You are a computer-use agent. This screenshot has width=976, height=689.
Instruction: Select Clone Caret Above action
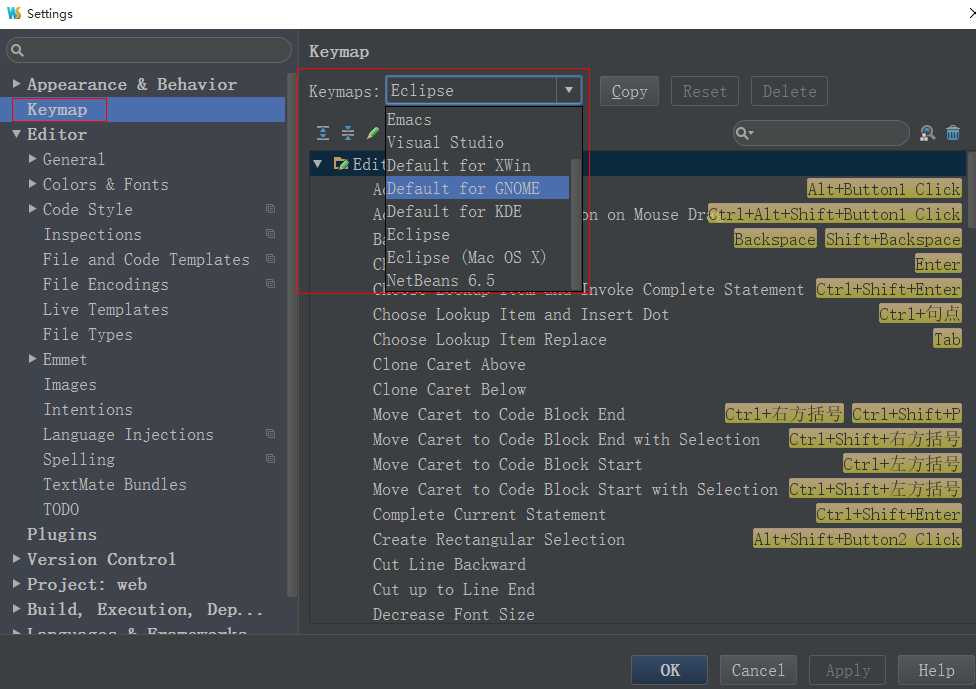pyautogui.click(x=449, y=364)
